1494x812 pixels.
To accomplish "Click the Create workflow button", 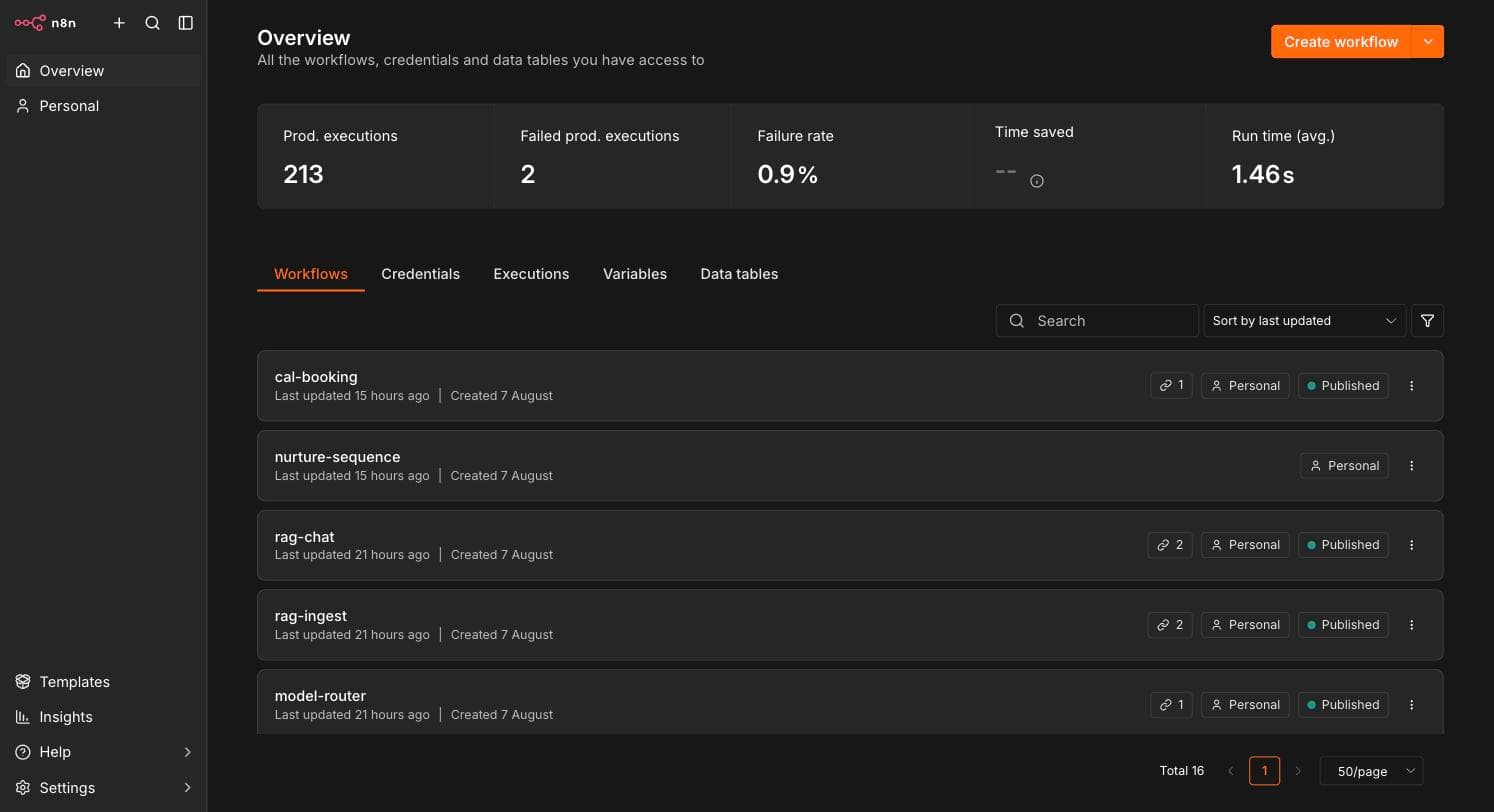I will coord(1340,42).
